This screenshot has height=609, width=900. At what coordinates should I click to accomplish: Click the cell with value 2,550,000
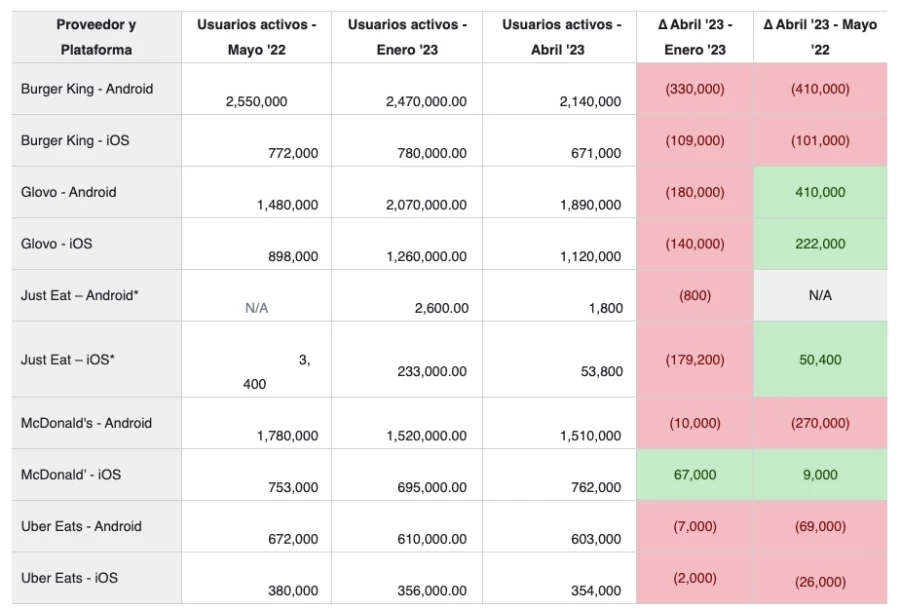point(257,89)
